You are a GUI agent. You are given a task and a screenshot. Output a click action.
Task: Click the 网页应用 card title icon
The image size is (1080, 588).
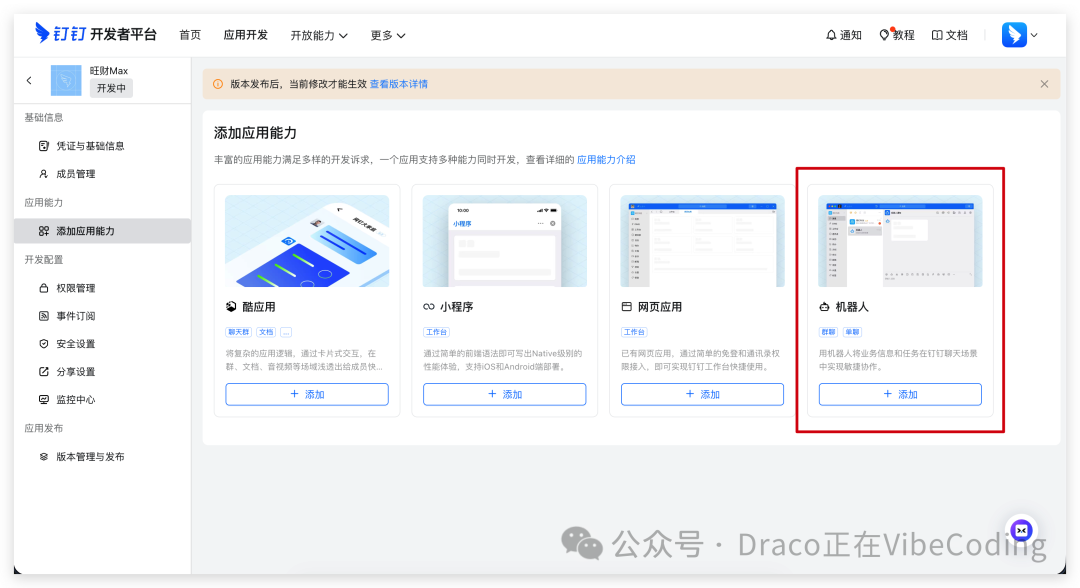click(626, 307)
